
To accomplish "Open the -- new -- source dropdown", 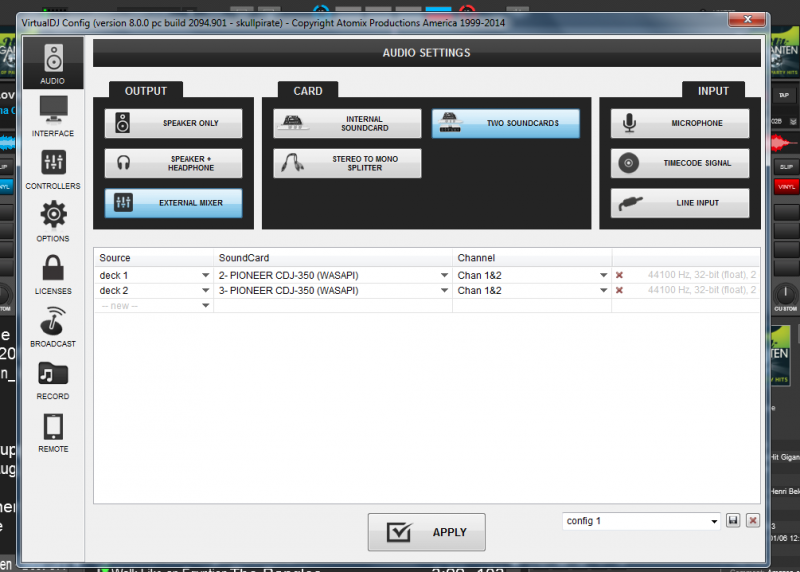I will (205, 306).
